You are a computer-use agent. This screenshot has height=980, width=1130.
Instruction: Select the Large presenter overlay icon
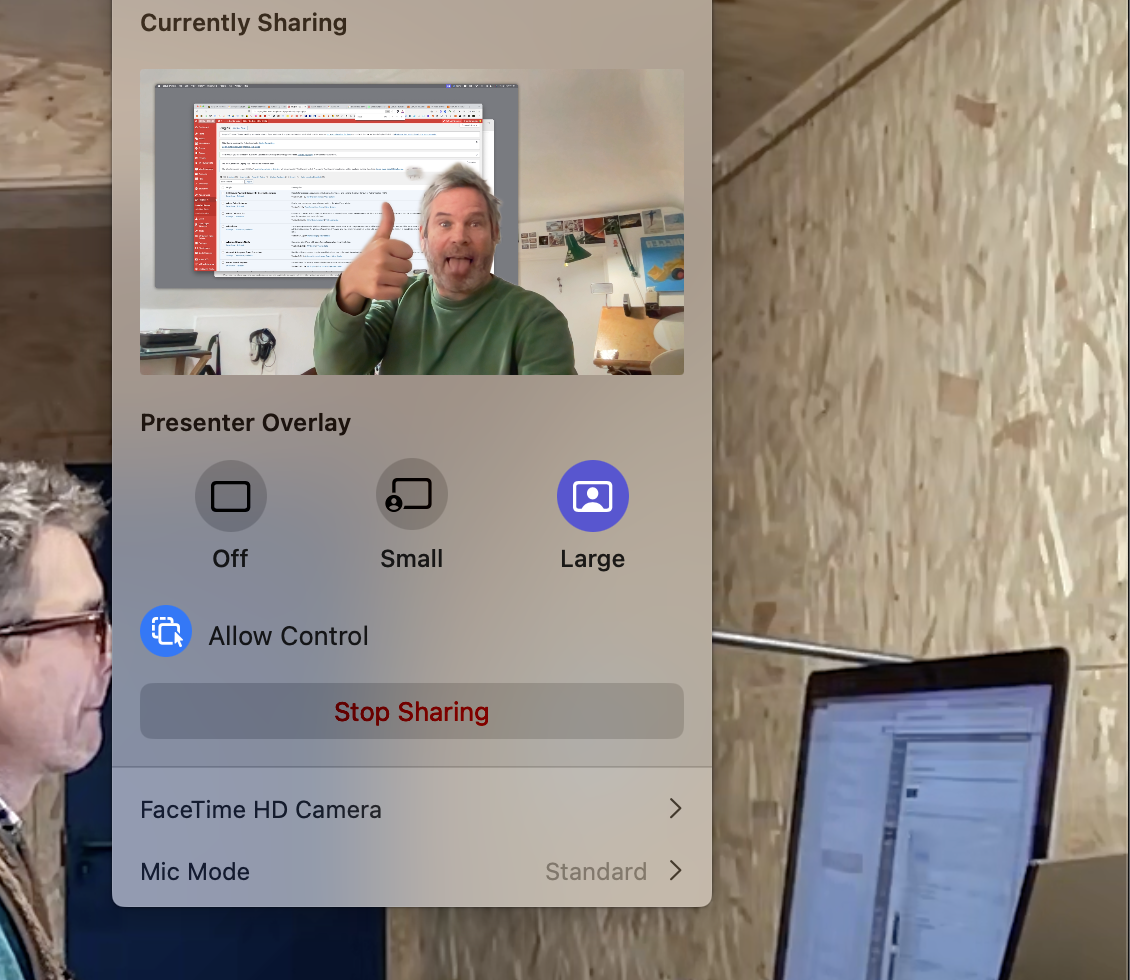tap(592, 496)
